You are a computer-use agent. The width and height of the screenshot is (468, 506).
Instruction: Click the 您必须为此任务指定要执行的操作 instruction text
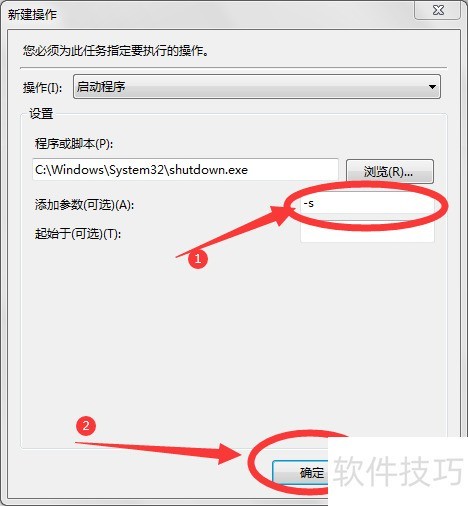coord(115,51)
